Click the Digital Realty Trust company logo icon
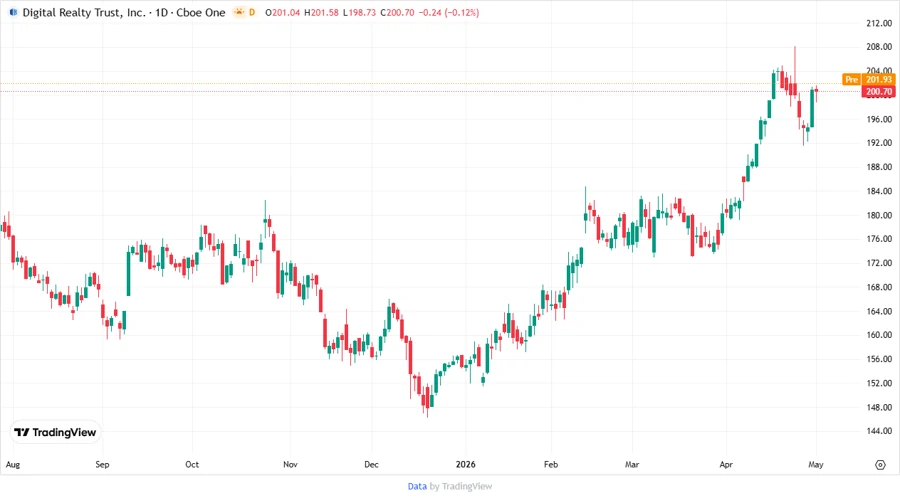 [13, 12]
